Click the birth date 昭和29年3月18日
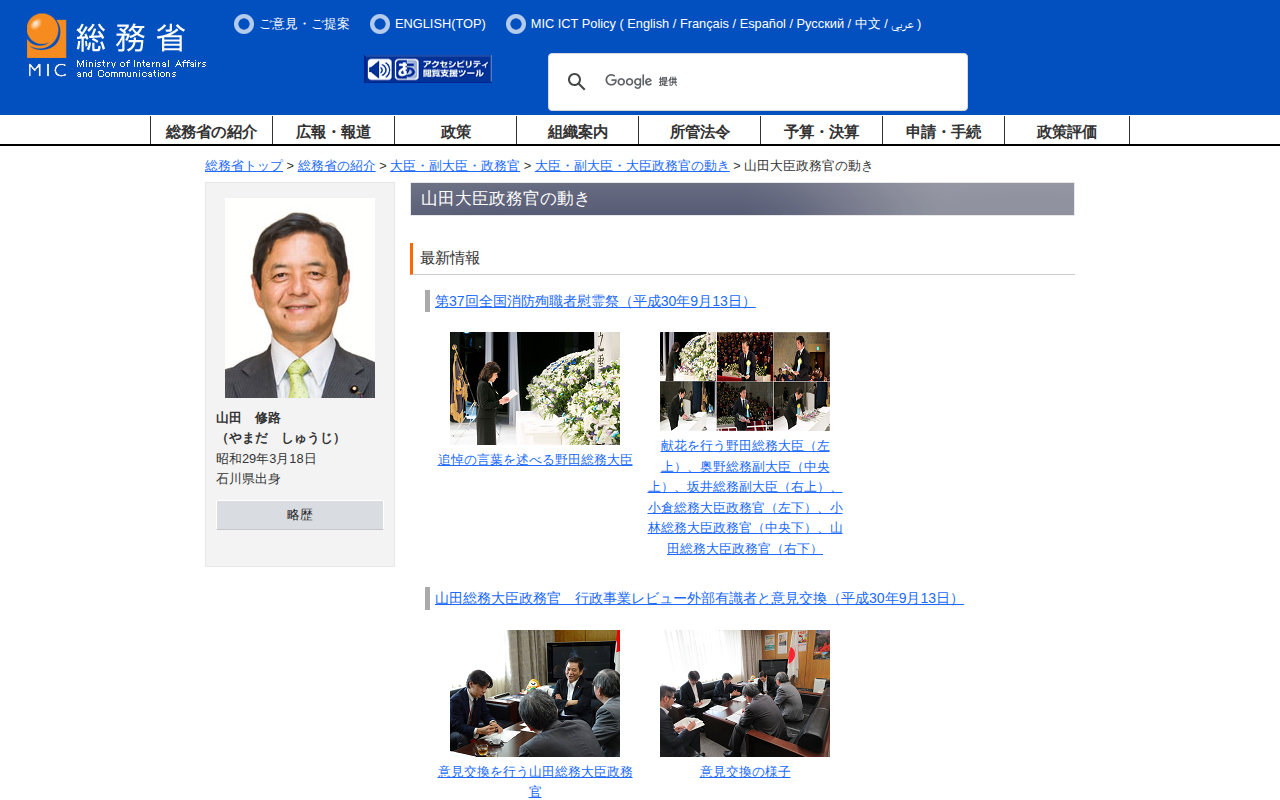The height and width of the screenshot is (800, 1280). [x=266, y=459]
